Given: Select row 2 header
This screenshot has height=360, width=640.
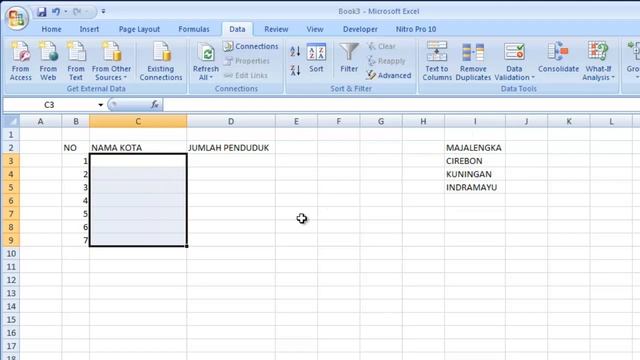Looking at the screenshot, I should [x=11, y=148].
